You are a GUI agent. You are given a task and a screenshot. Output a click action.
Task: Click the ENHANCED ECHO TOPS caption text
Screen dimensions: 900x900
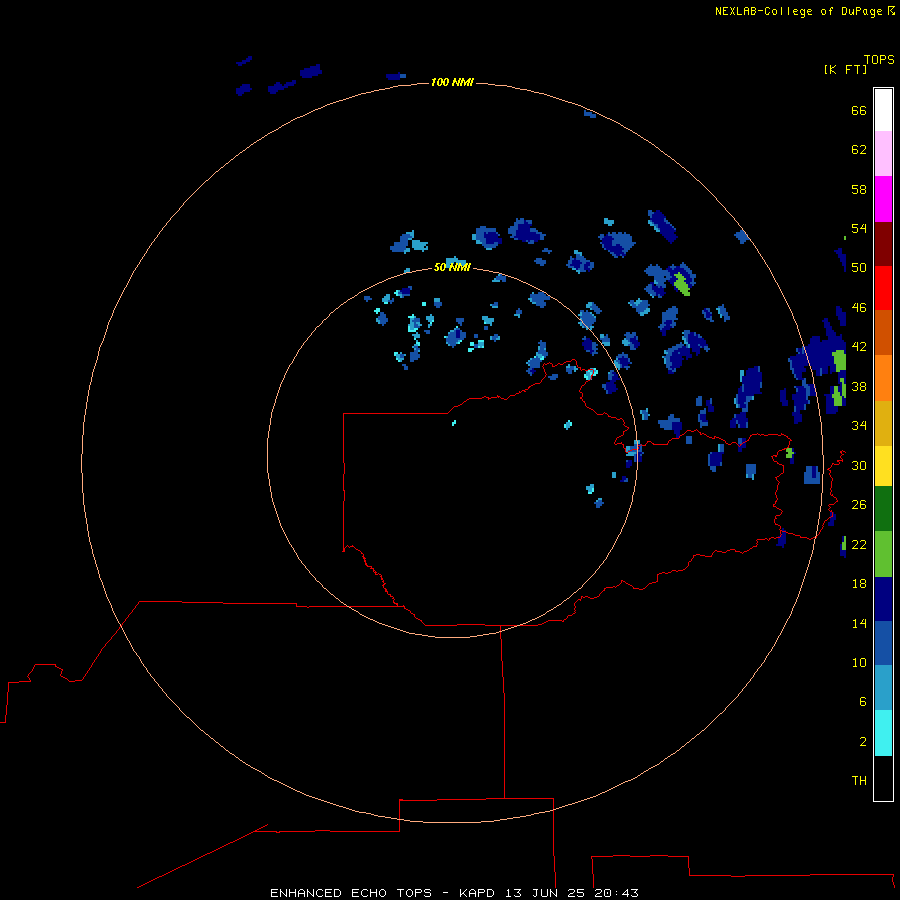(x=351, y=893)
